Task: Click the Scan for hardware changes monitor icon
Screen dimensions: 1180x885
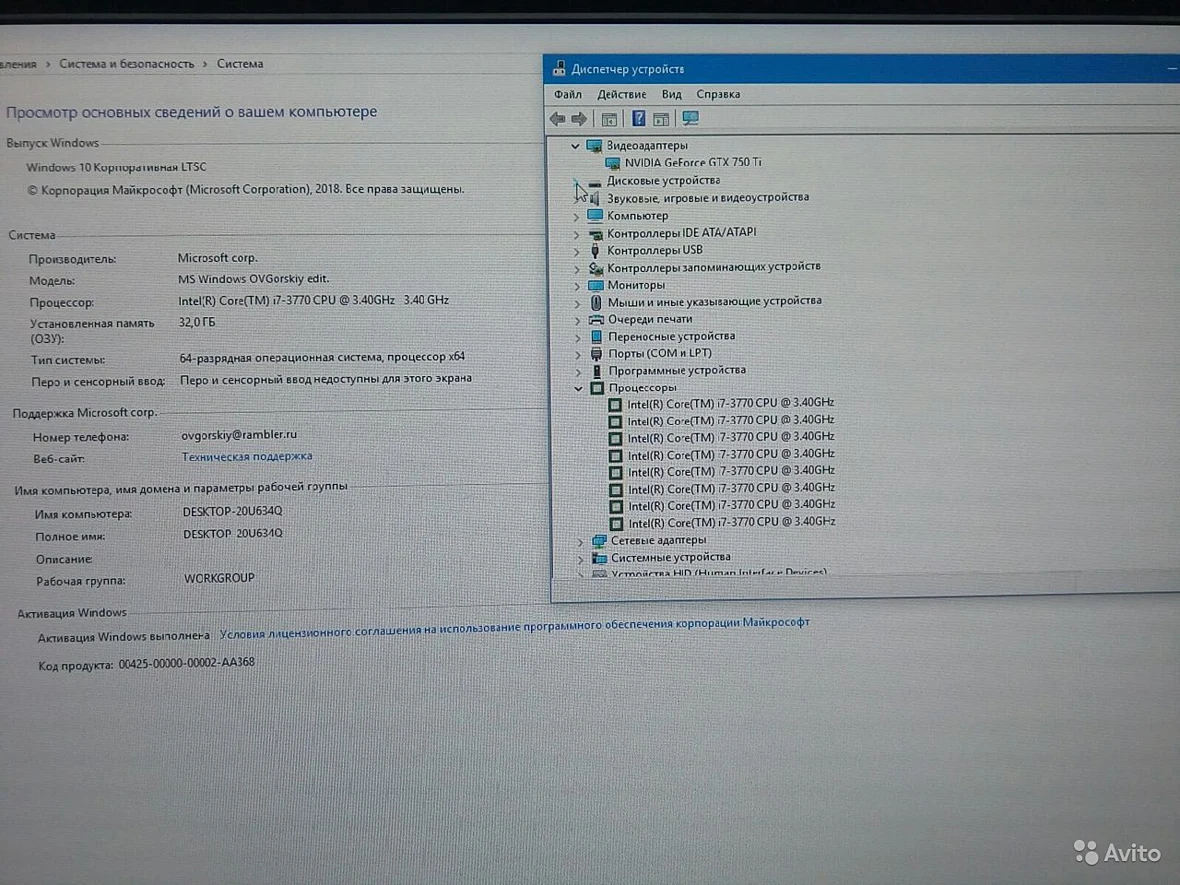Action: [690, 118]
